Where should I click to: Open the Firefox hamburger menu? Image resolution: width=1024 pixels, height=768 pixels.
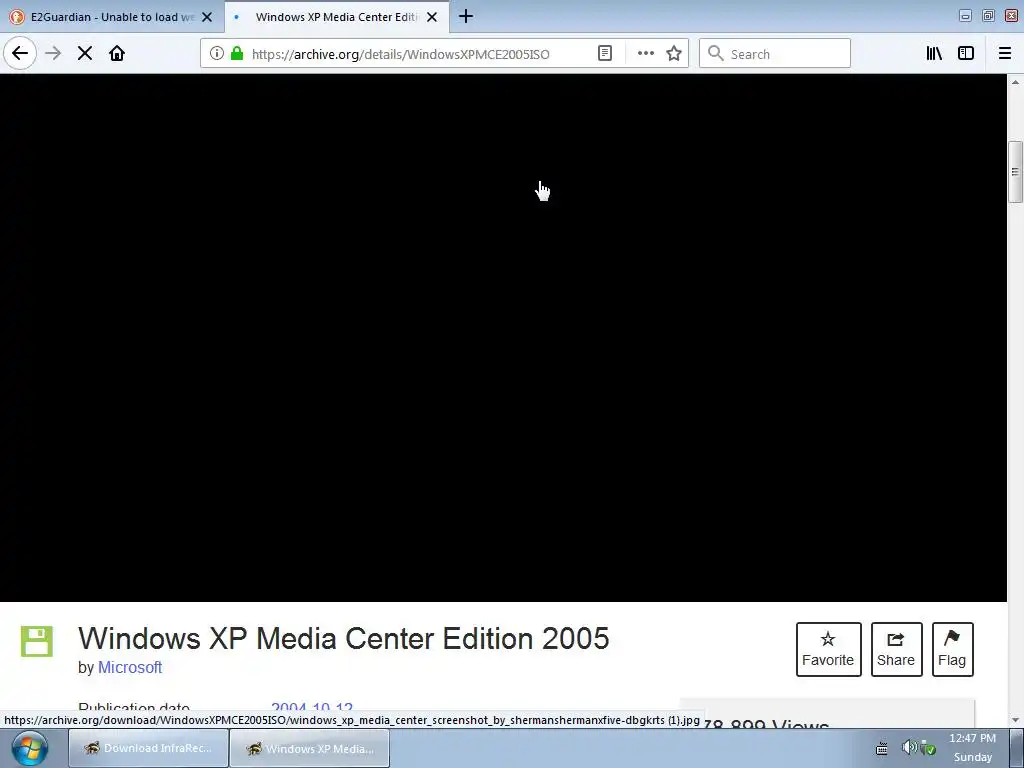point(1004,54)
